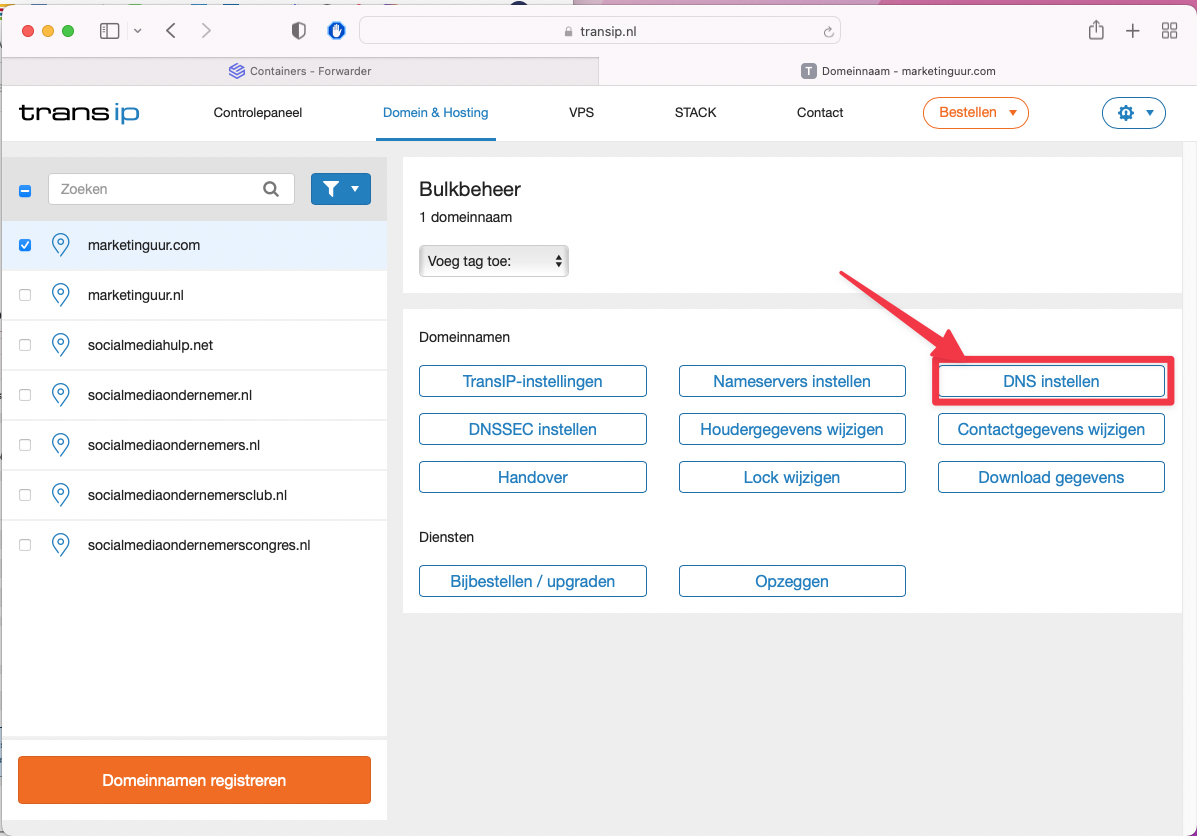
Task: Click the DNS instellen button
Action: pyautogui.click(x=1051, y=381)
